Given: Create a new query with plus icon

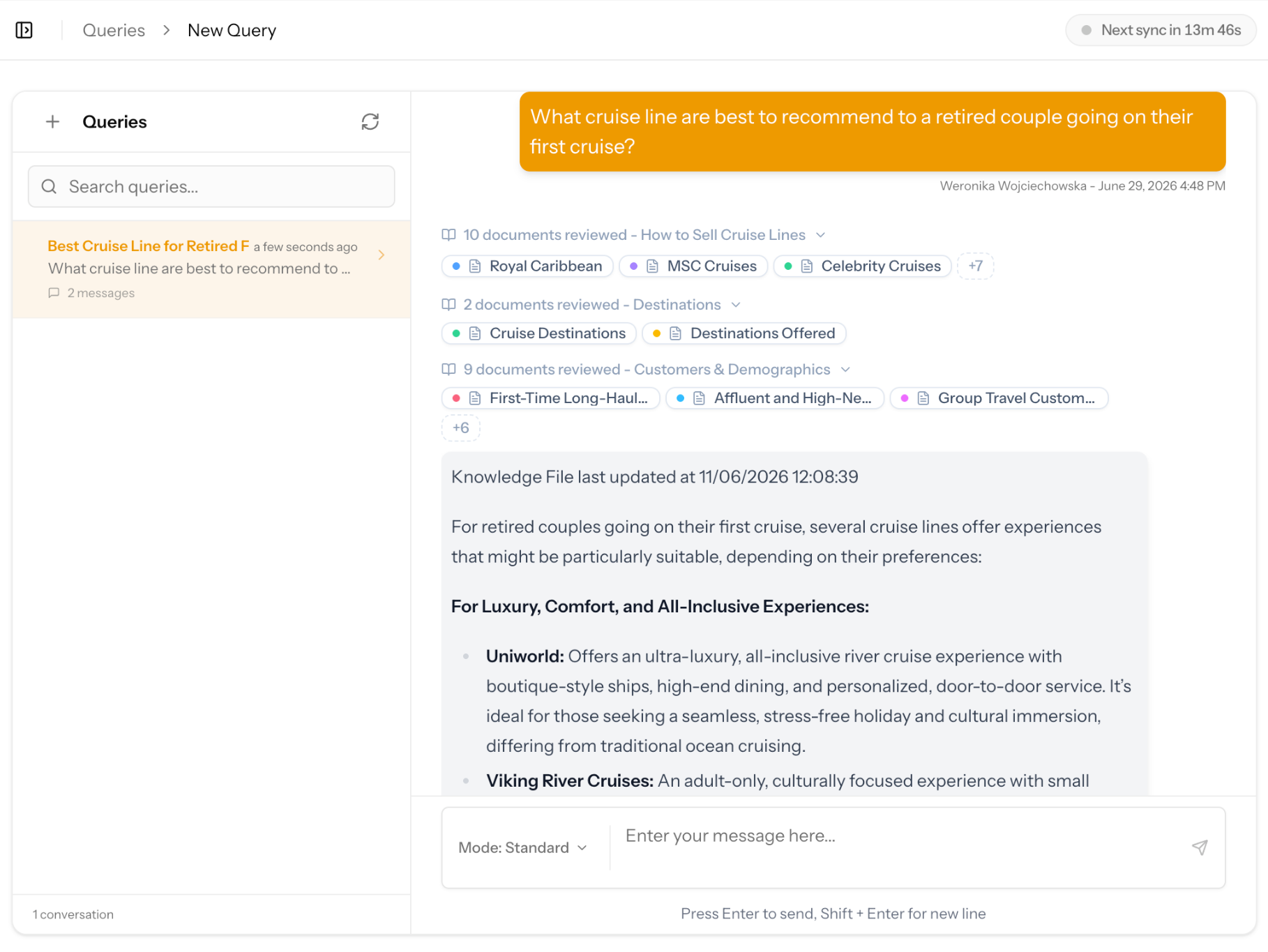Looking at the screenshot, I should point(52,122).
